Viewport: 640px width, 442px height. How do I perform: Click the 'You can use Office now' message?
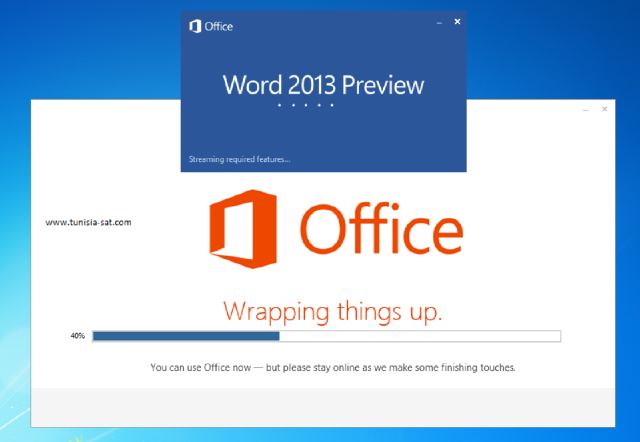pos(332,368)
